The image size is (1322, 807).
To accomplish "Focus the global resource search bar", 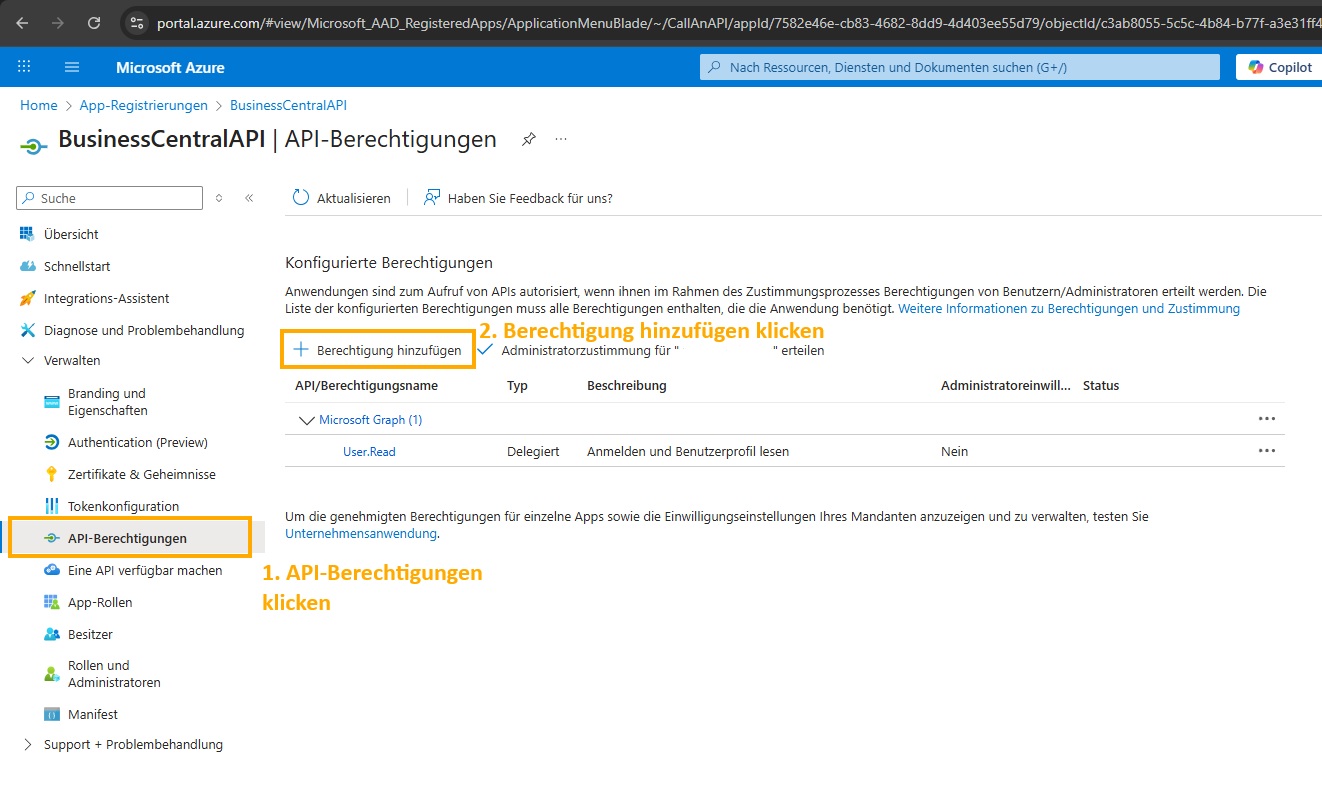I will pos(960,67).
